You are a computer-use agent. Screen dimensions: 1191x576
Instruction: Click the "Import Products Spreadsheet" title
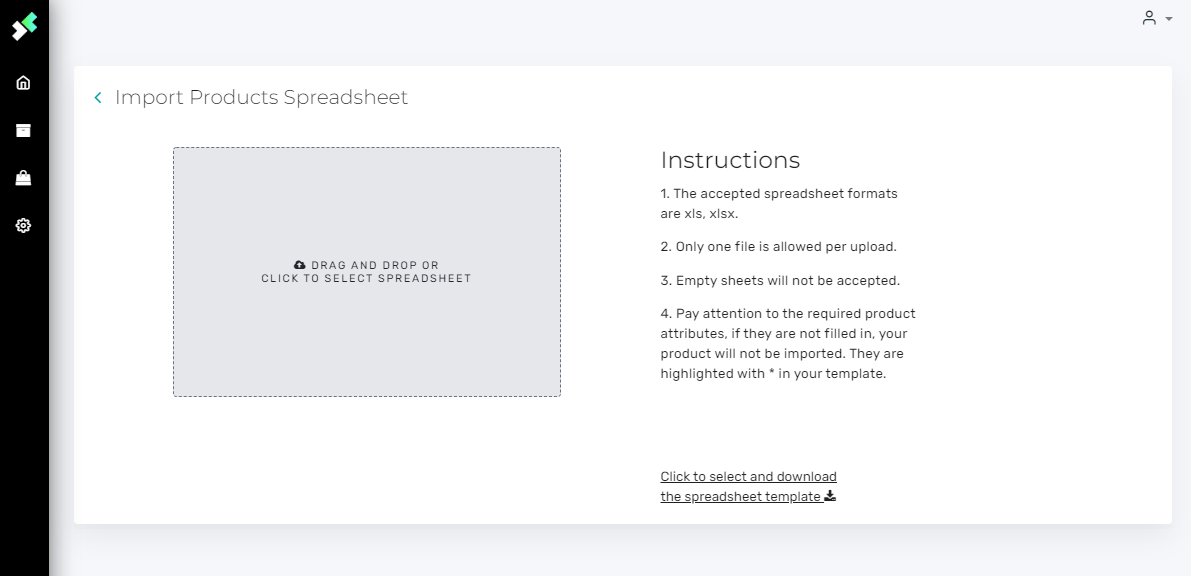click(261, 97)
